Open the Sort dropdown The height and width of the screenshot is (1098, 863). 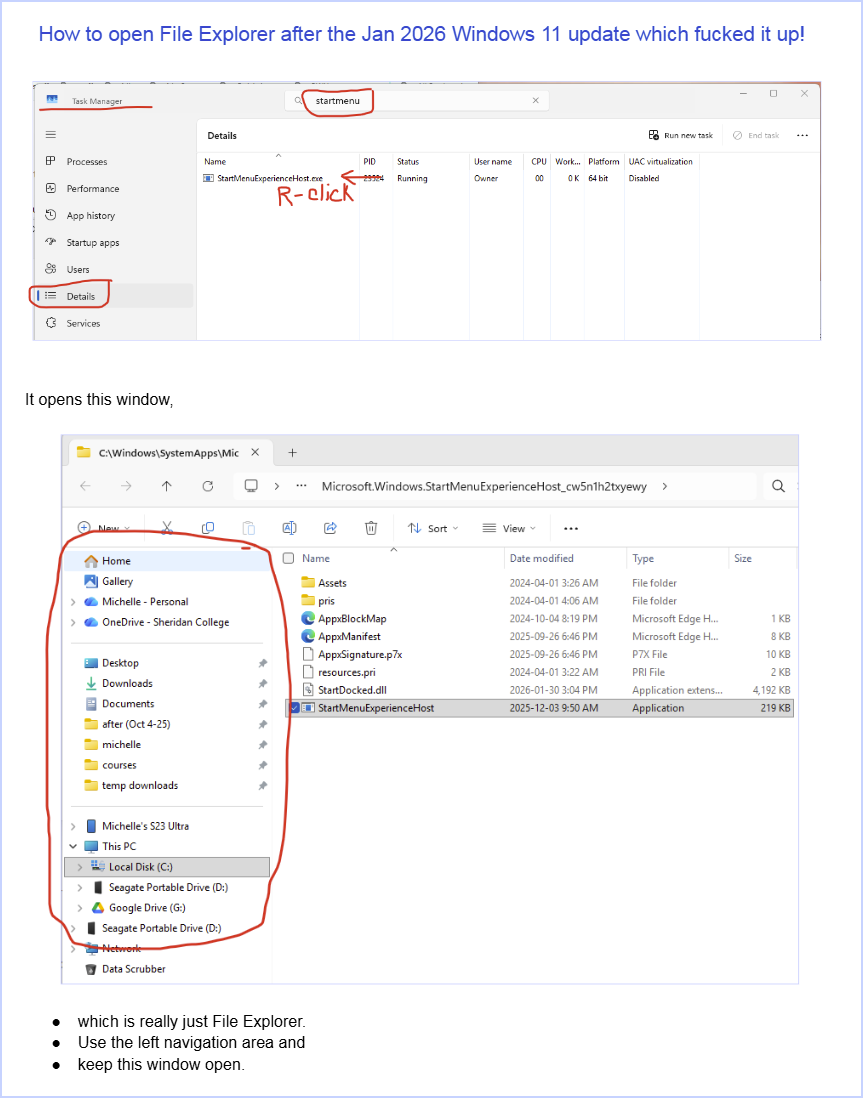pos(433,528)
